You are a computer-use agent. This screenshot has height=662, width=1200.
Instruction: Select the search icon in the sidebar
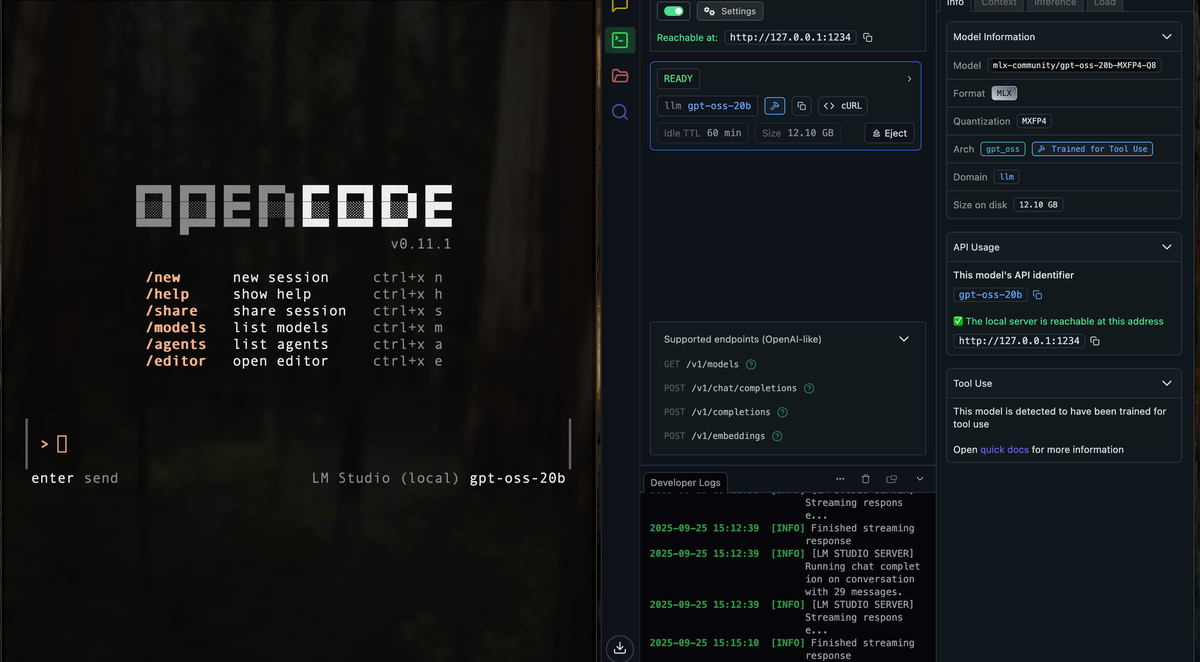[x=620, y=110]
